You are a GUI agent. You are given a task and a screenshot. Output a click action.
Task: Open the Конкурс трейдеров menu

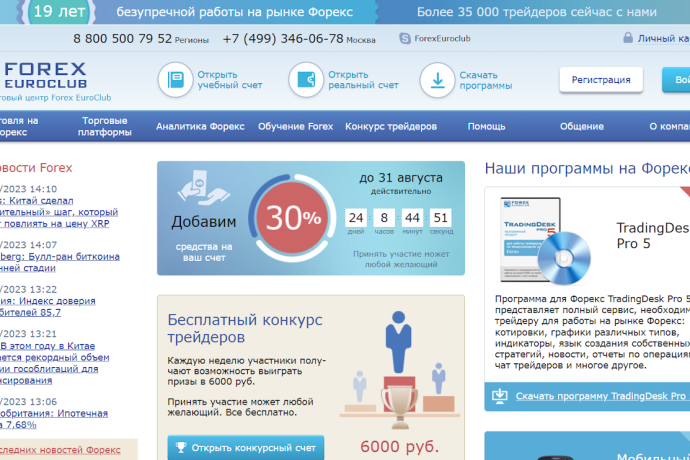click(x=391, y=126)
